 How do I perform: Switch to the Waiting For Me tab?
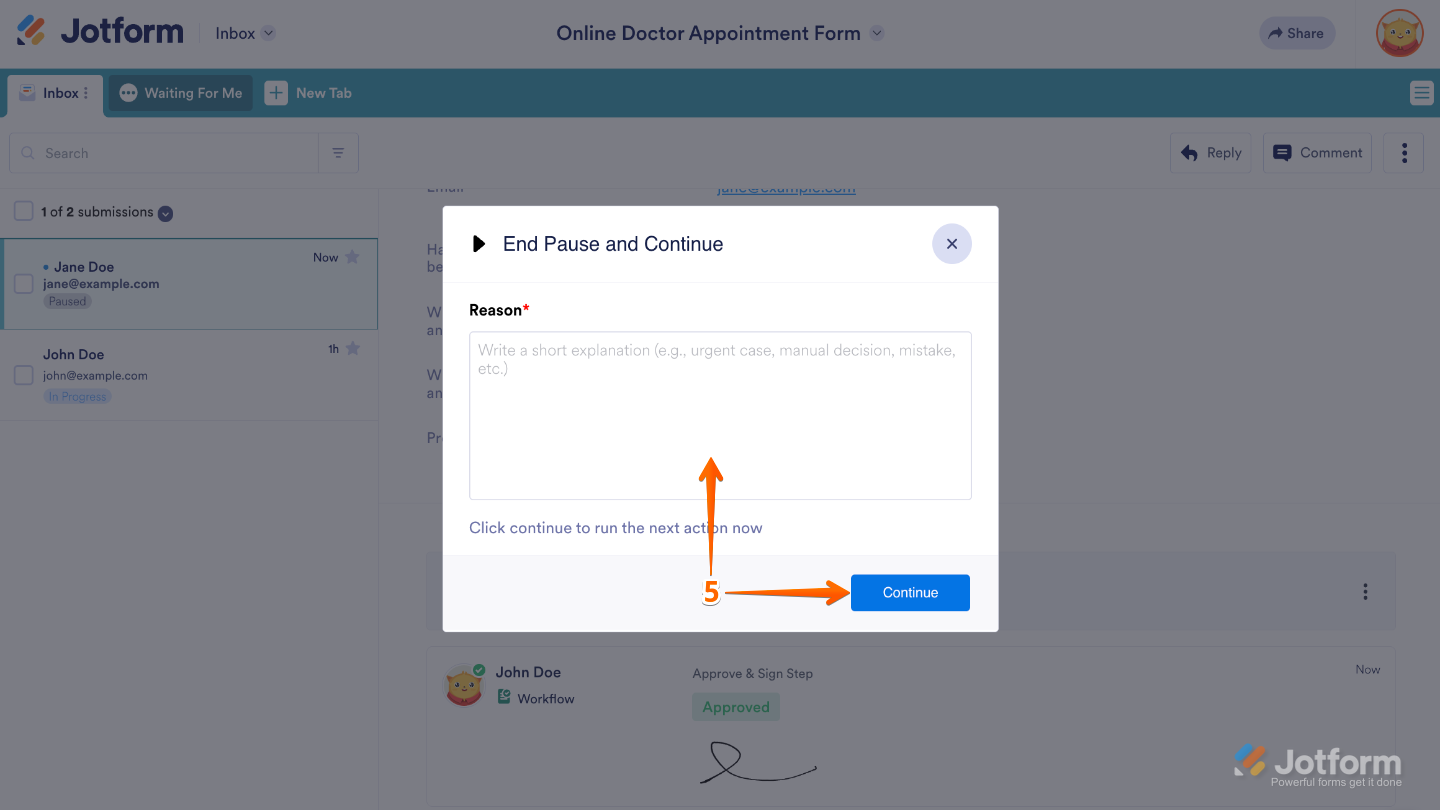pos(180,92)
